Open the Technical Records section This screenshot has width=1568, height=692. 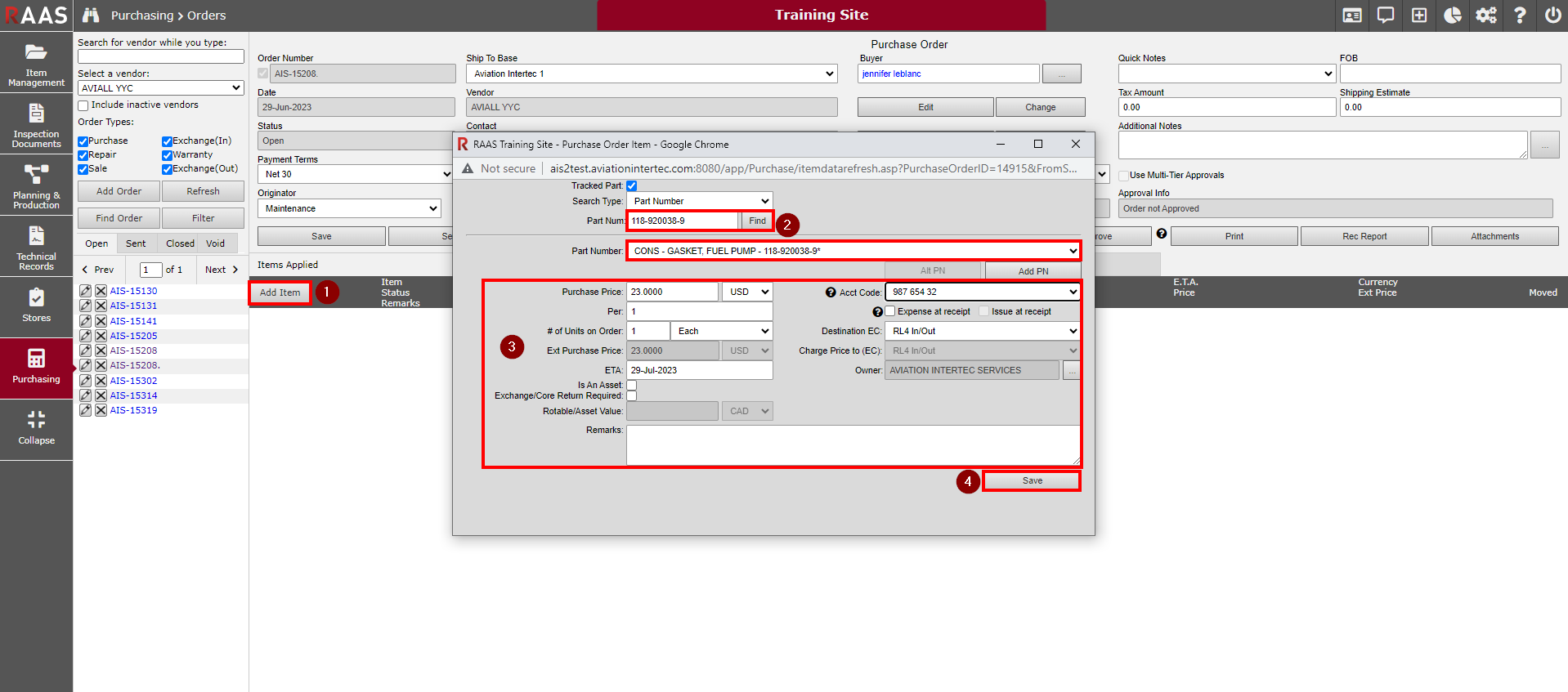point(36,248)
